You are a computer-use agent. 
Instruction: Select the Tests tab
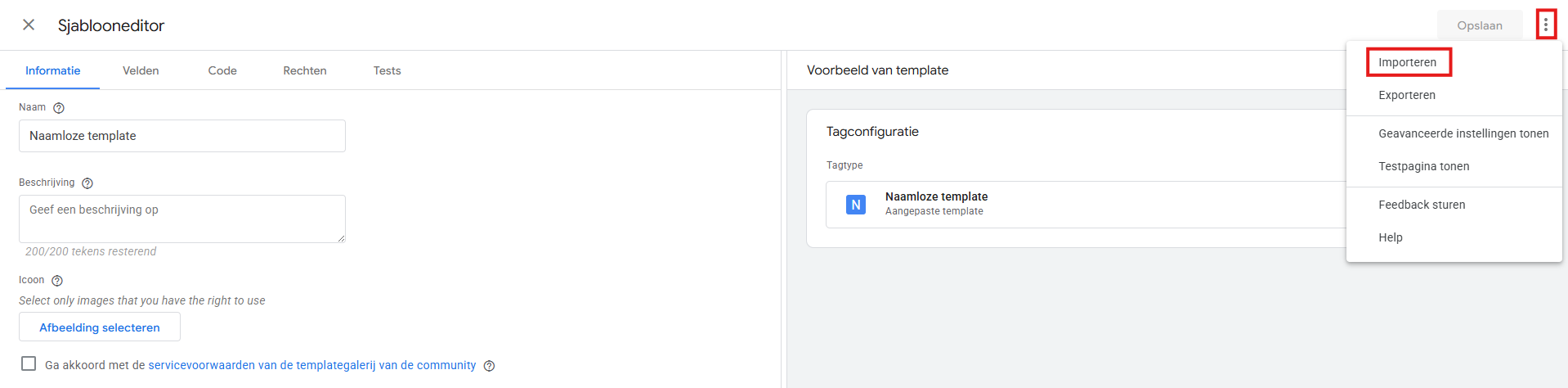[x=387, y=71]
